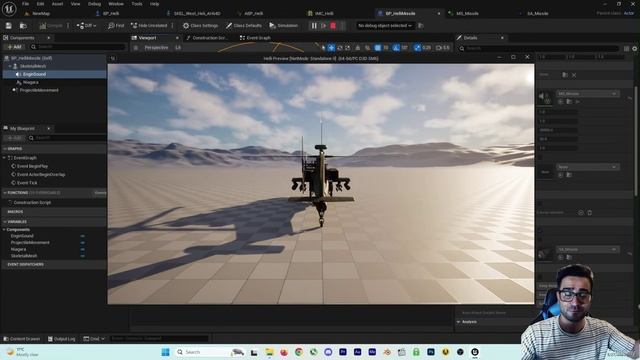
Task: Compile the blueprint
Action: click(51, 25)
